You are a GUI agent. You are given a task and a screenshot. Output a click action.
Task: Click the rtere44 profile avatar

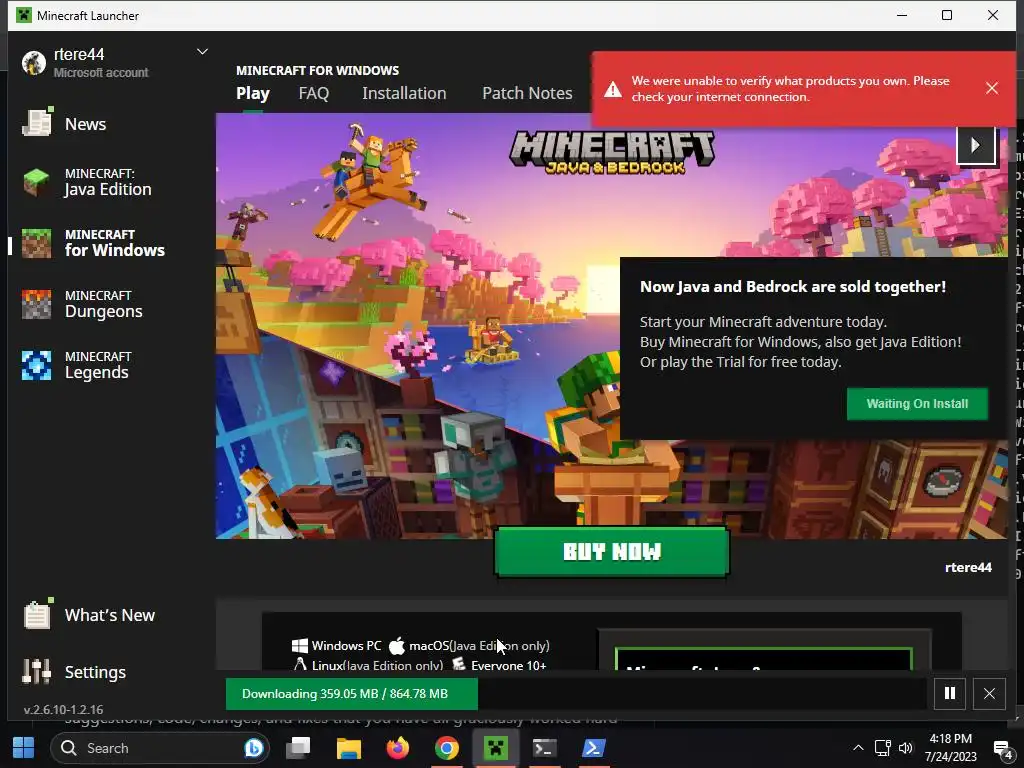[x=33, y=63]
